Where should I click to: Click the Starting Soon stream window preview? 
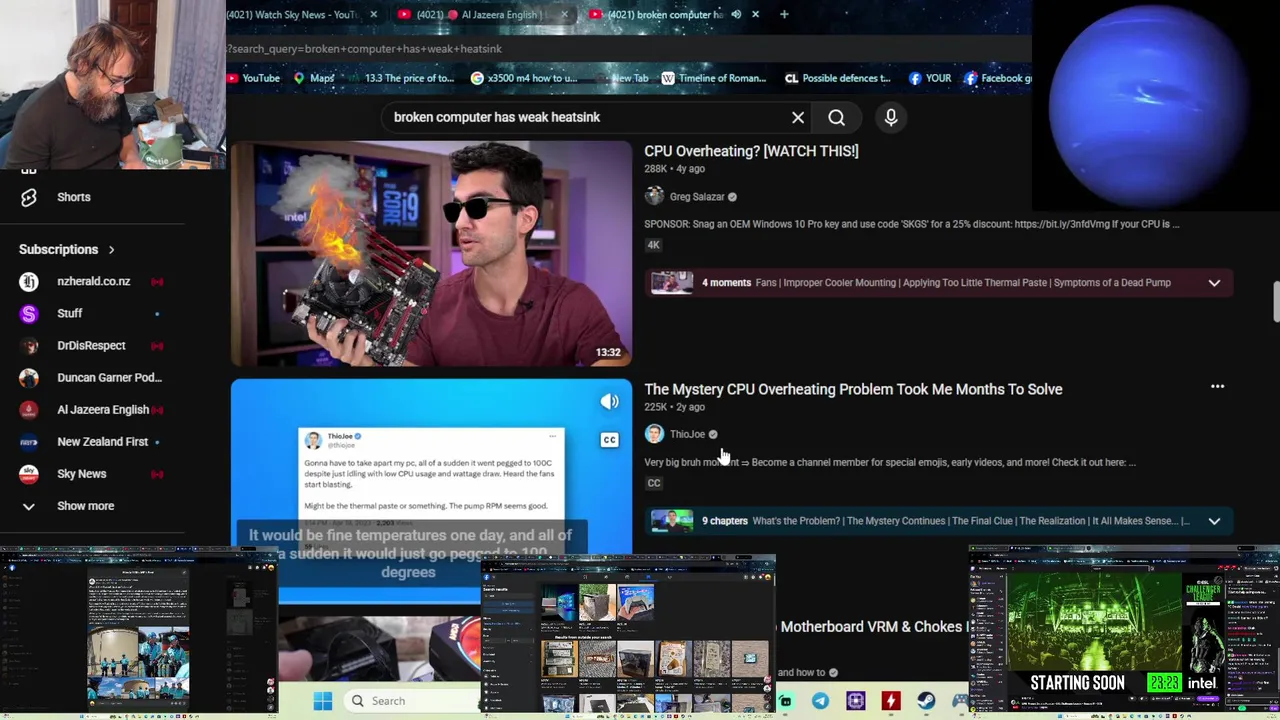click(1124, 632)
